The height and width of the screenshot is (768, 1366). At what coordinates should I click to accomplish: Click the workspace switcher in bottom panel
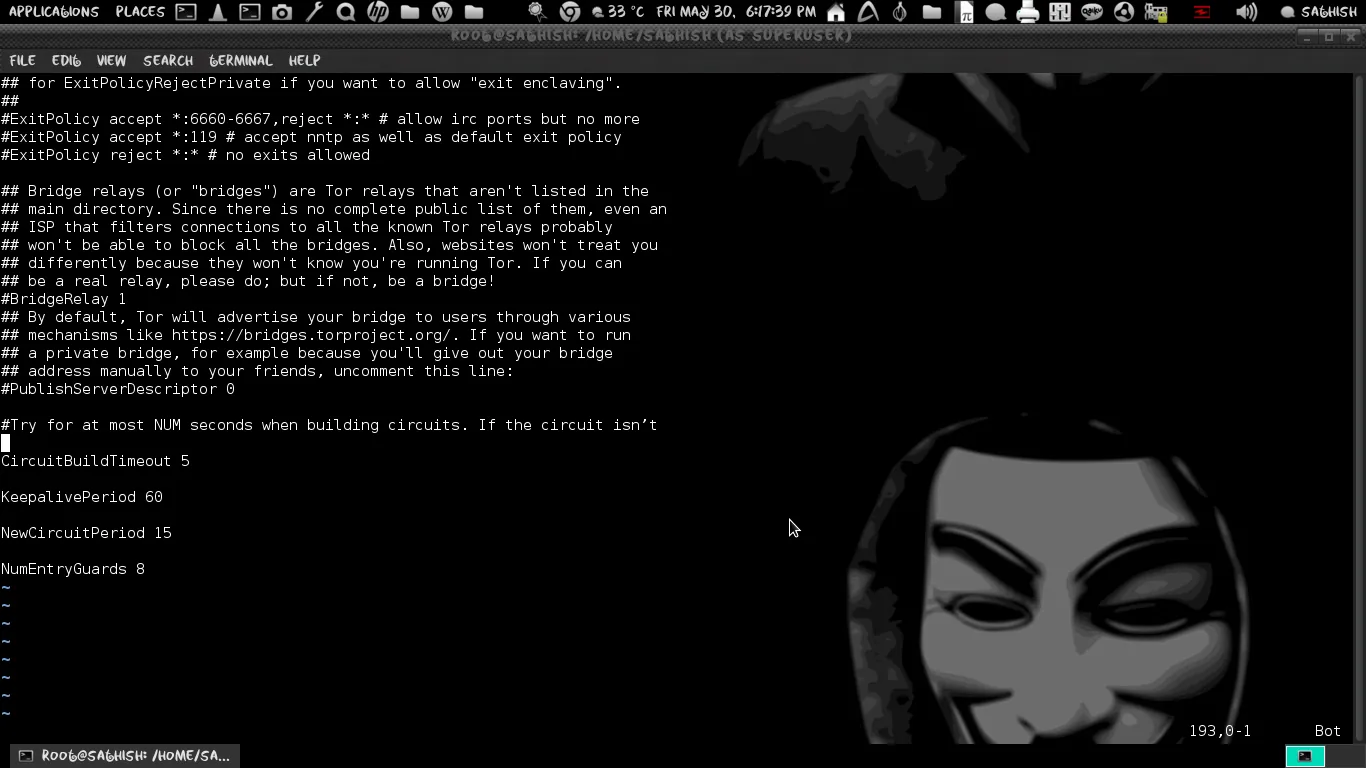[1305, 756]
